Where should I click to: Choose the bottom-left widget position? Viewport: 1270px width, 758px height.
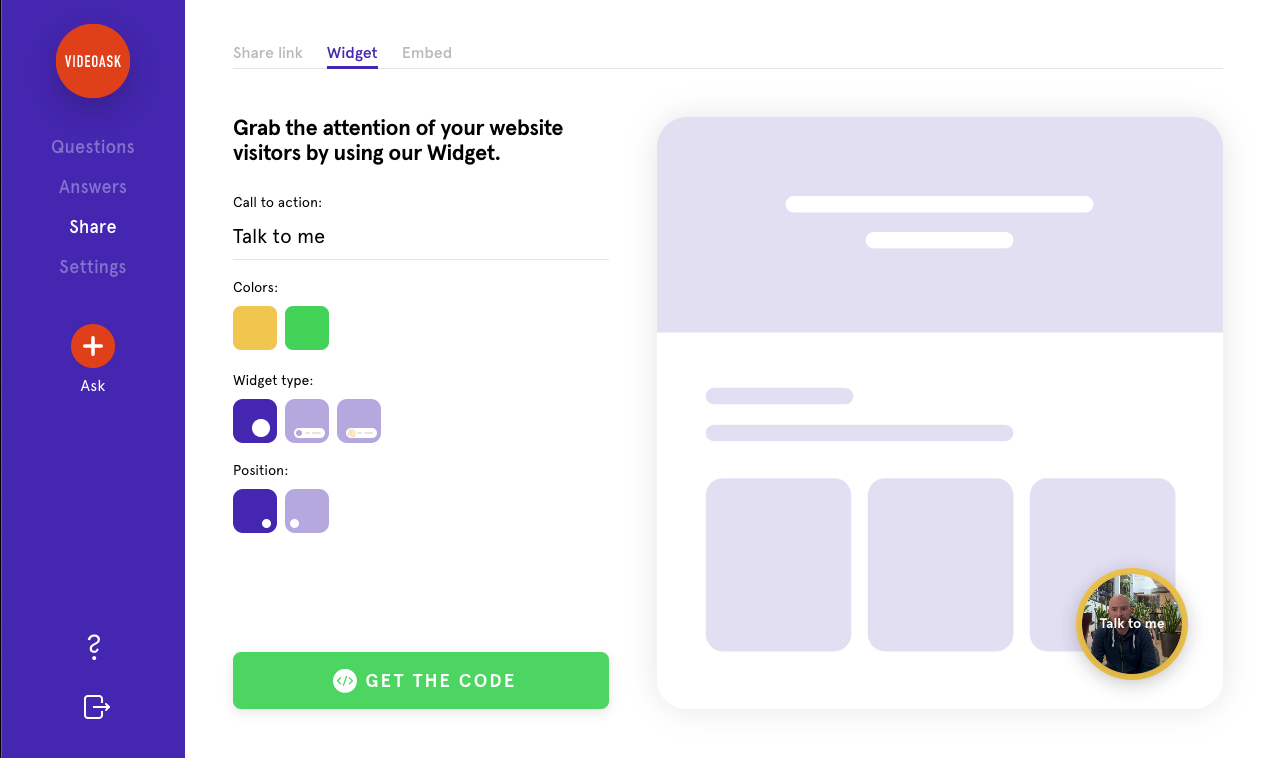click(307, 511)
